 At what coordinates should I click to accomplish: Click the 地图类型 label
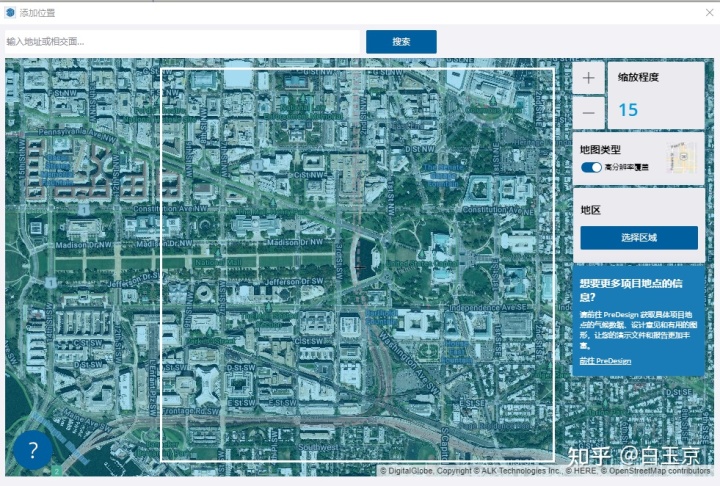[x=600, y=150]
